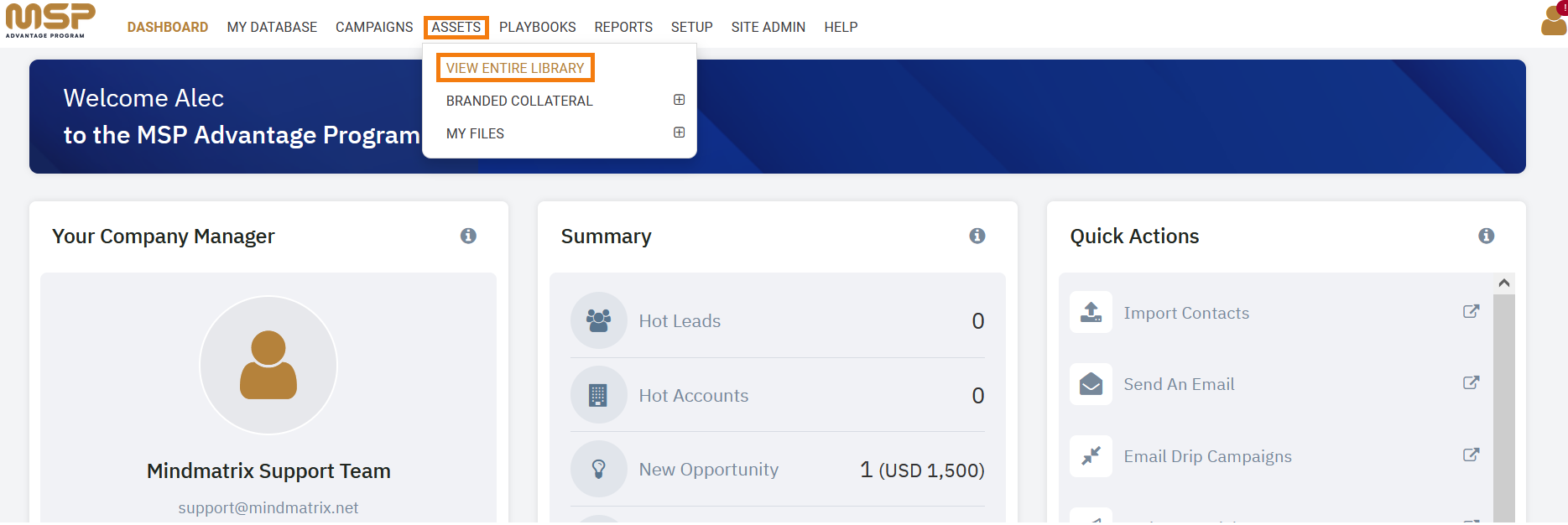Expand the My Files submenu

point(680,133)
